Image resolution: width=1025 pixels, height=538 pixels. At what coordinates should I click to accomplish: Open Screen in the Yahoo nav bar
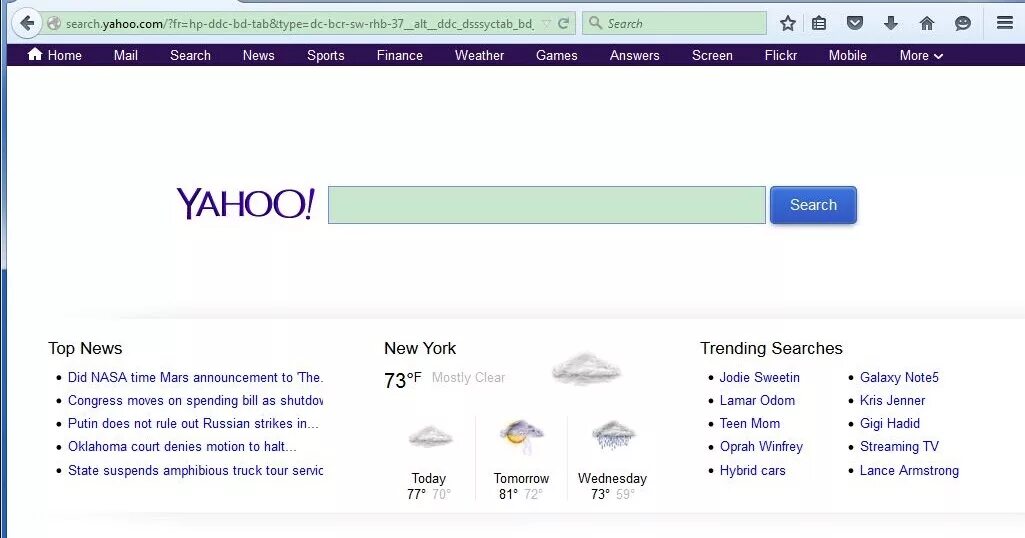pyautogui.click(x=712, y=56)
